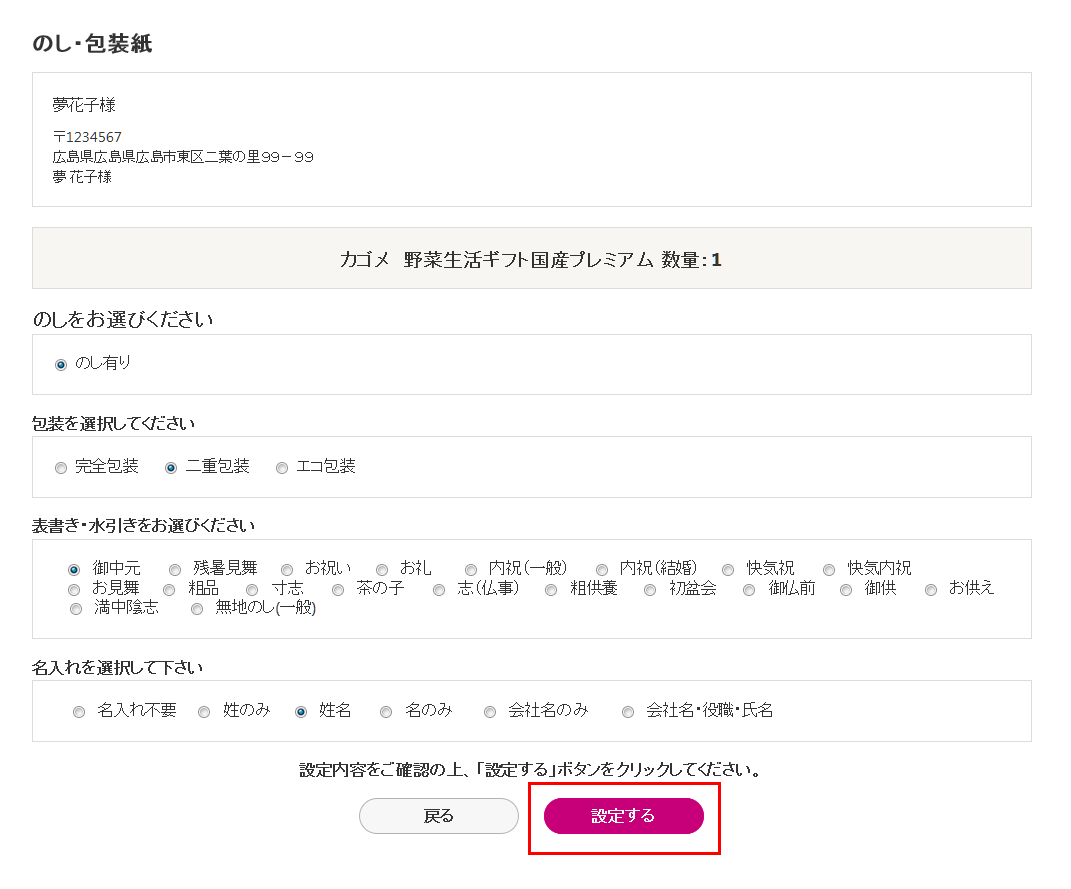Click the のし・包装紙 page title
Image resolution: width=1071 pixels, height=889 pixels.
(92, 44)
